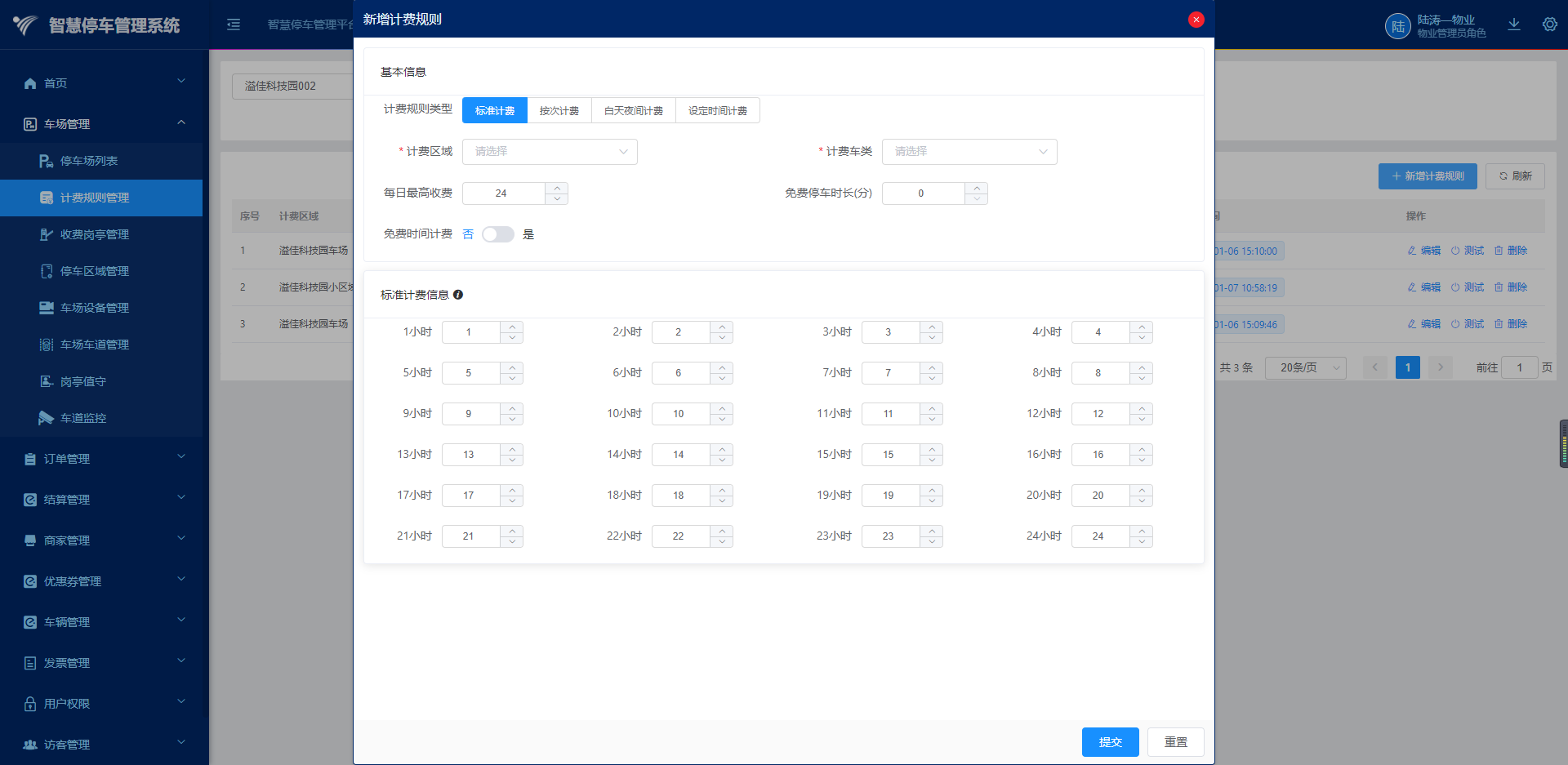Click the 访客管理 people icon
The width and height of the screenshot is (1568, 765).
(x=30, y=745)
